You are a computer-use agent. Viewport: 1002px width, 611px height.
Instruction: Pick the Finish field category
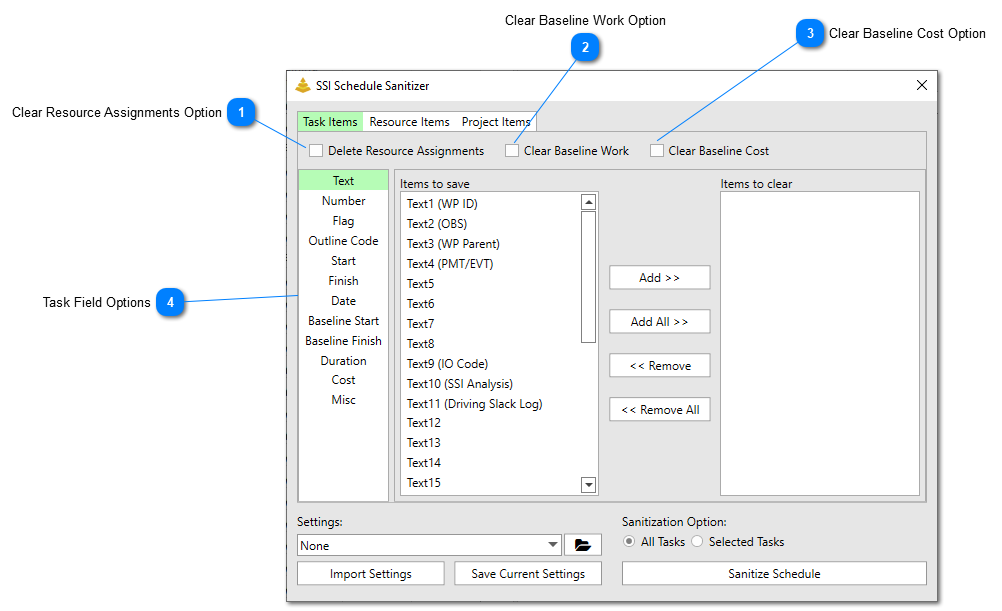343,281
